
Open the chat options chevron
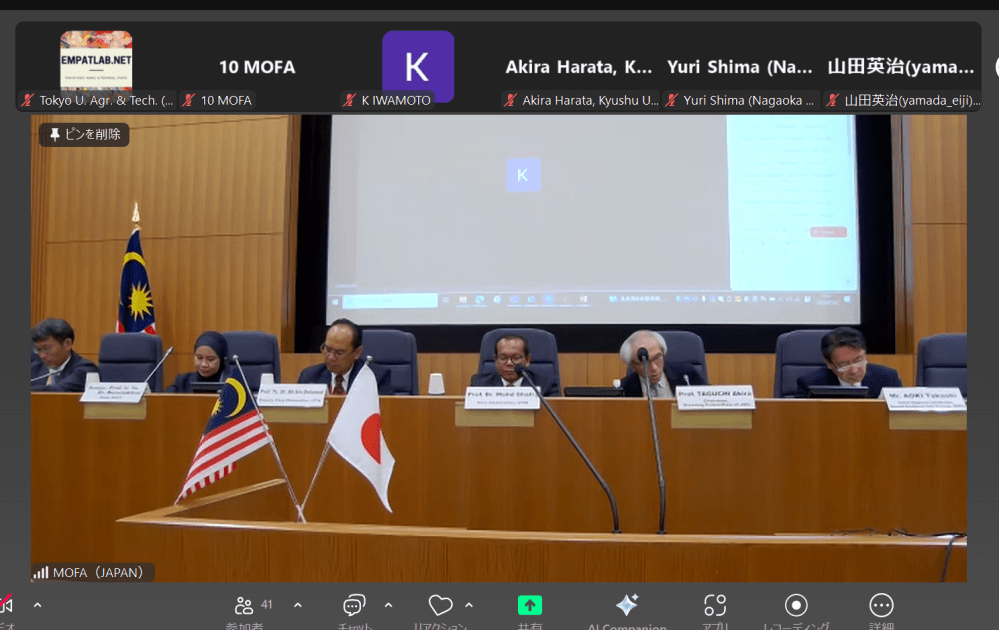coord(388,604)
